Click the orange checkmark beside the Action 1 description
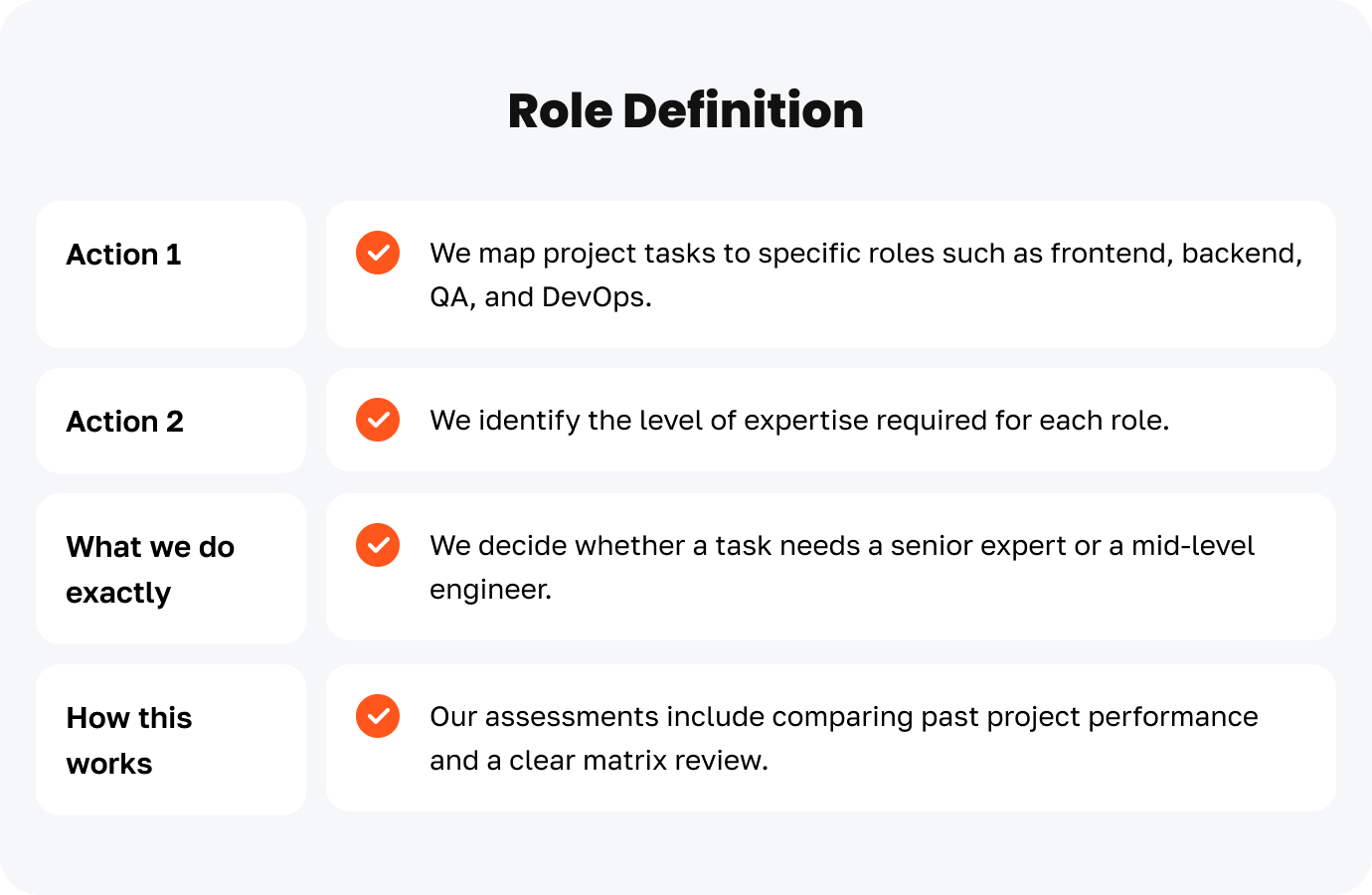This screenshot has height=895, width=1372. coord(378,253)
